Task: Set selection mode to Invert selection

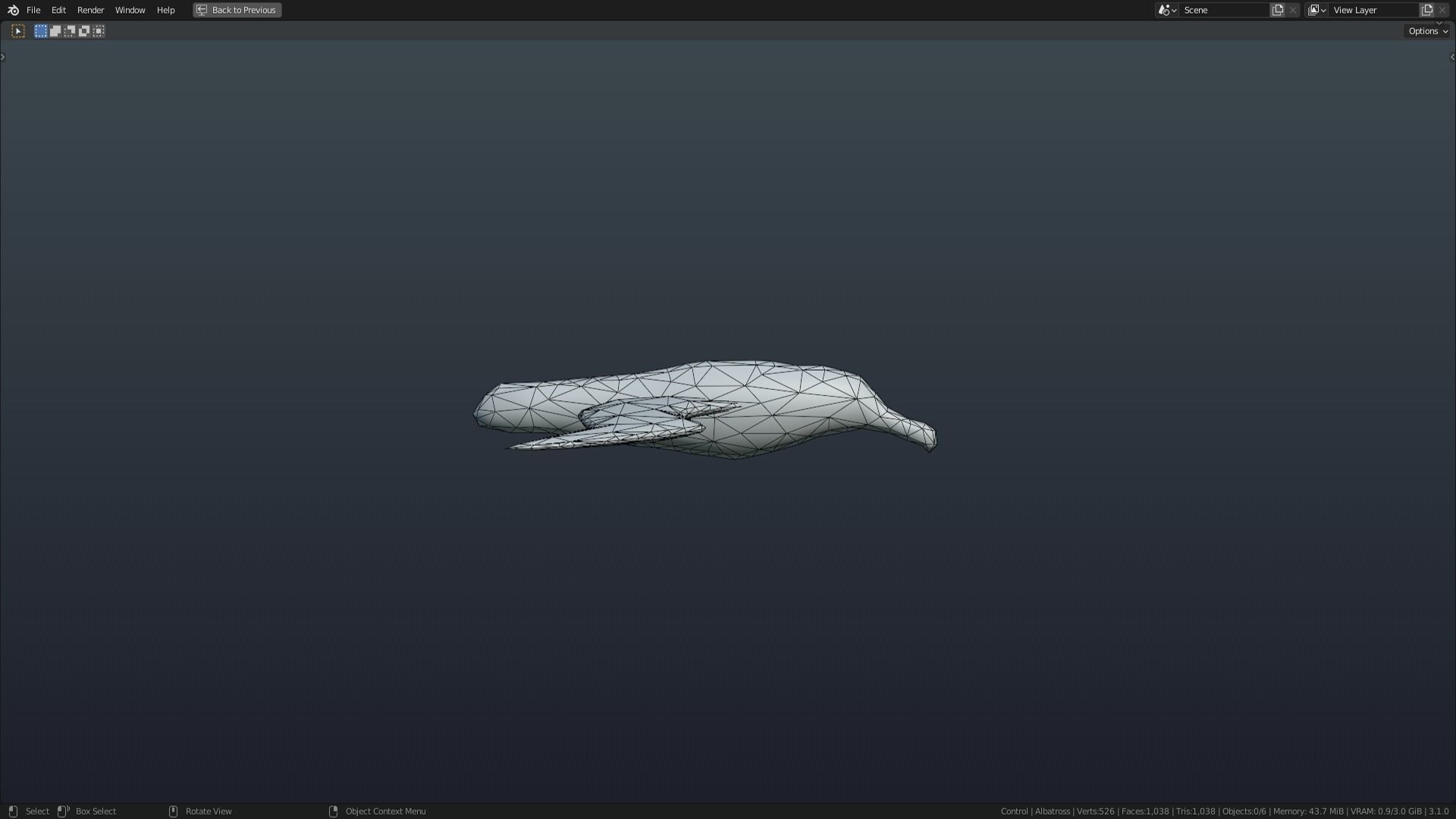Action: coord(84,31)
